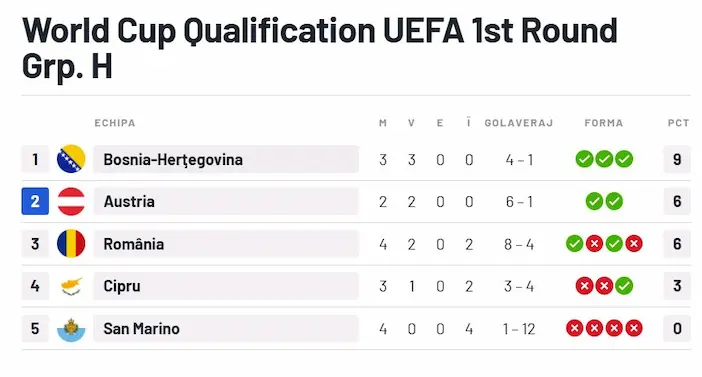Click the Cipru flag icon
The image size is (702, 377).
(x=71, y=286)
